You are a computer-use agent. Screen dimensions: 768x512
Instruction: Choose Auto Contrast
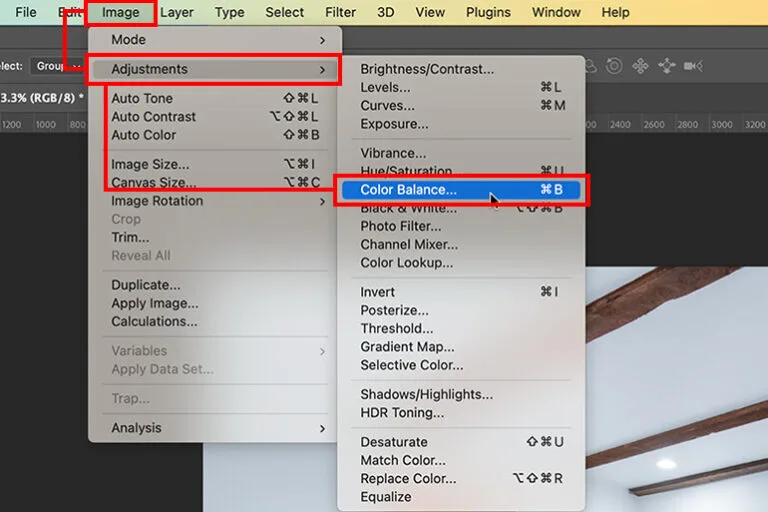[x=216, y=117]
